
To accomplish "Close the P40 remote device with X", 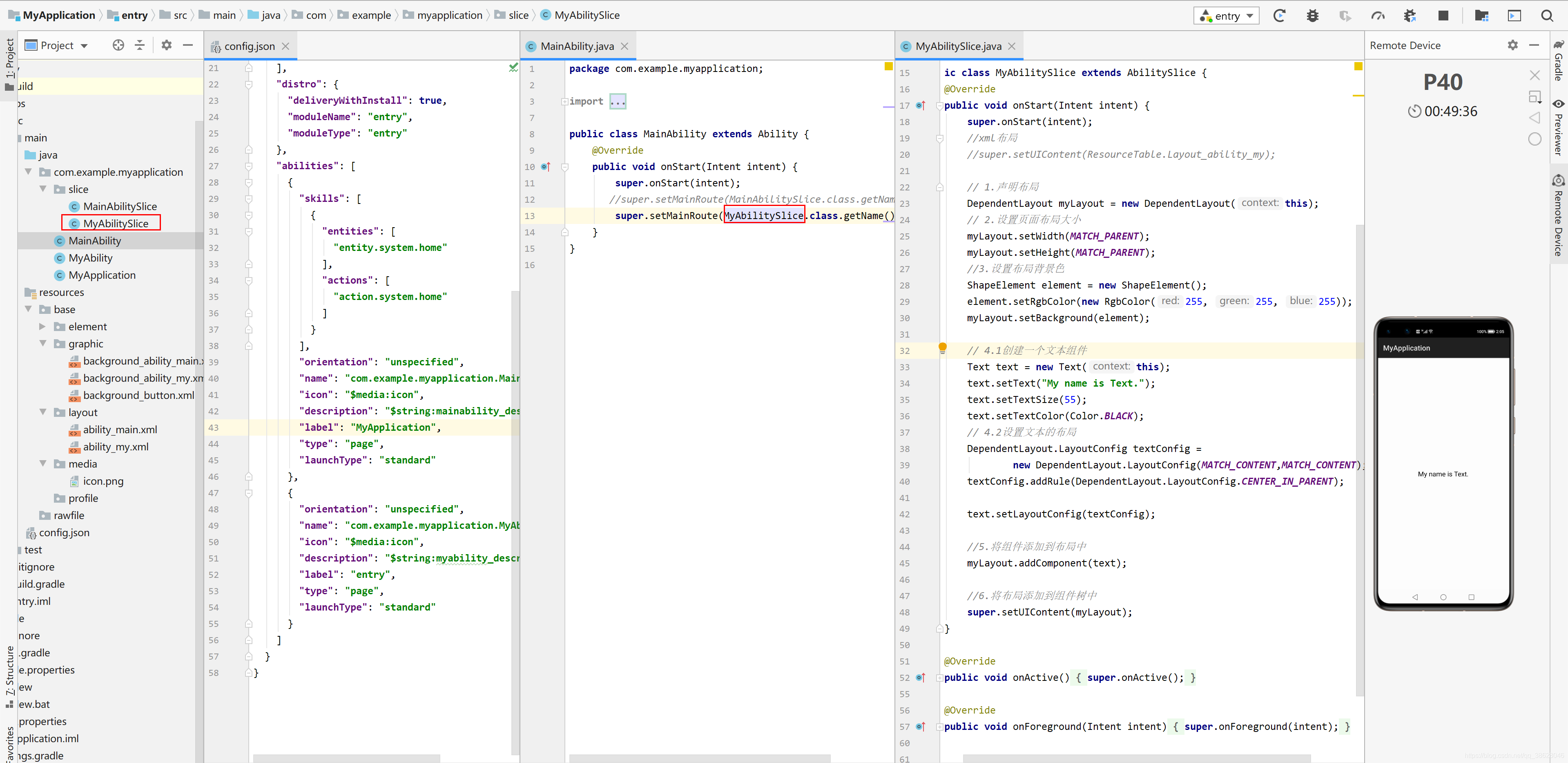I will click(1535, 75).
